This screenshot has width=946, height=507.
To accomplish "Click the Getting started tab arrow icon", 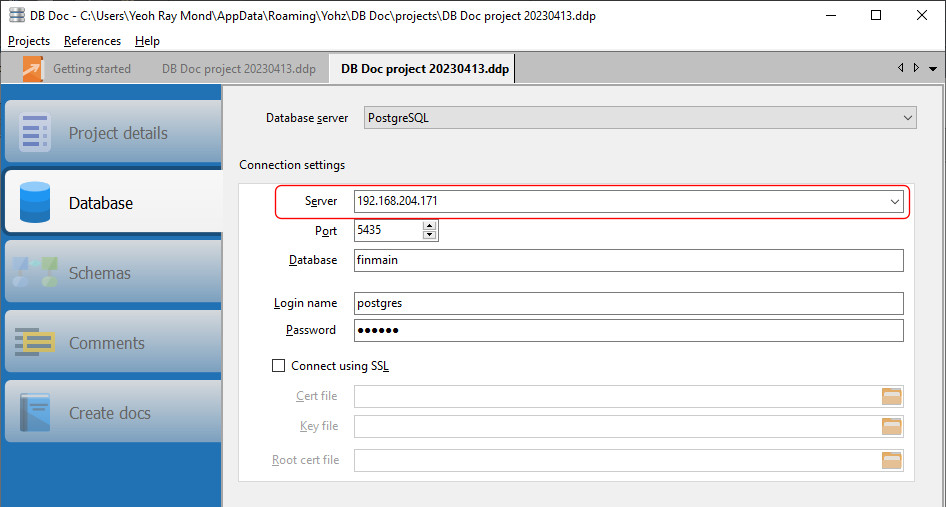I will (x=34, y=69).
